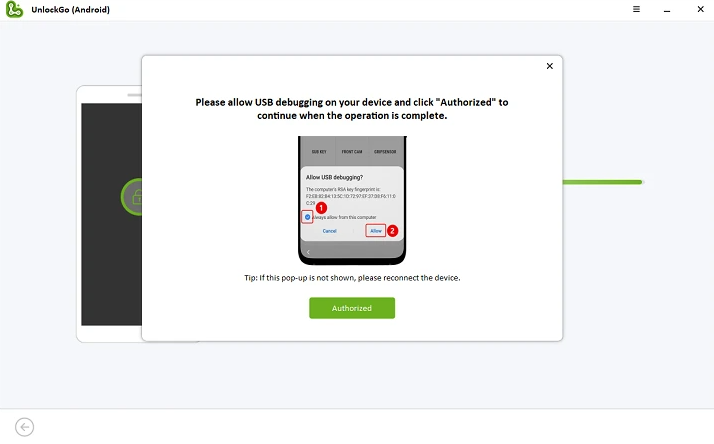Viewport: 714px width, 444px height.
Task: Click the 'Always allow' checkbox in illustration
Action: point(307,217)
